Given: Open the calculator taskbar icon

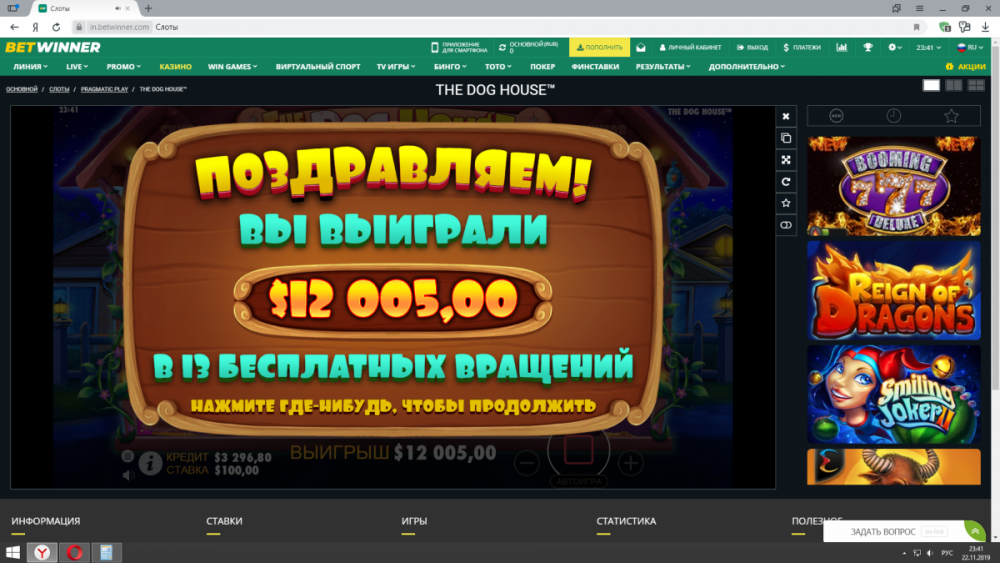Looking at the screenshot, I should point(107,552).
